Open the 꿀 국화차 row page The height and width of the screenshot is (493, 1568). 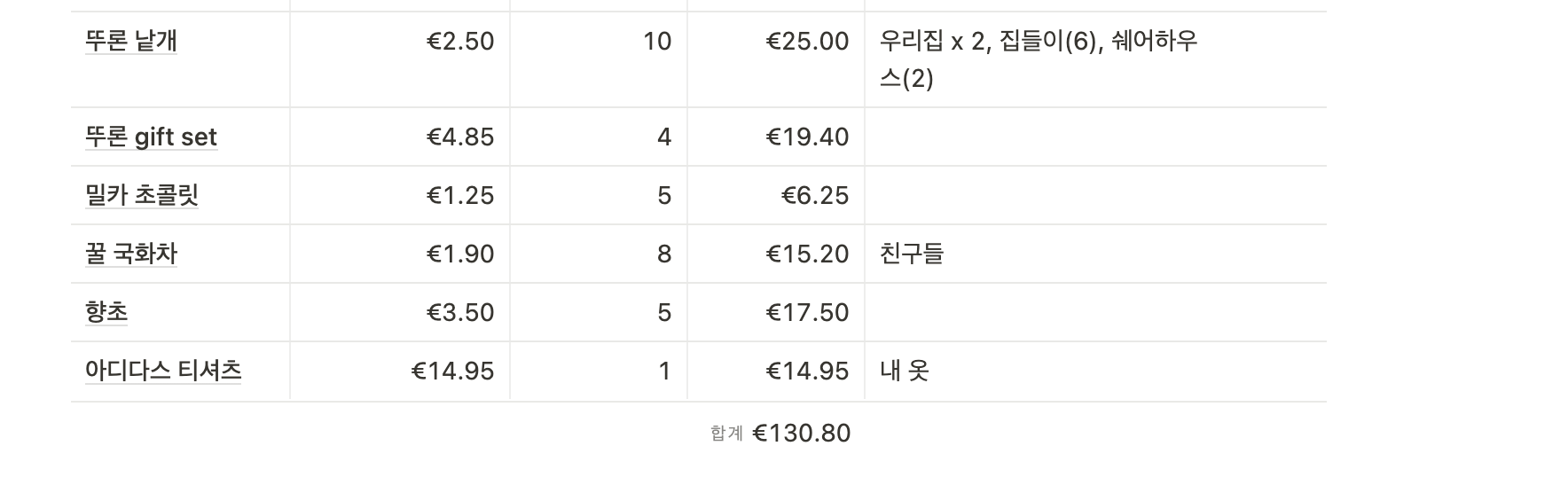click(x=131, y=254)
